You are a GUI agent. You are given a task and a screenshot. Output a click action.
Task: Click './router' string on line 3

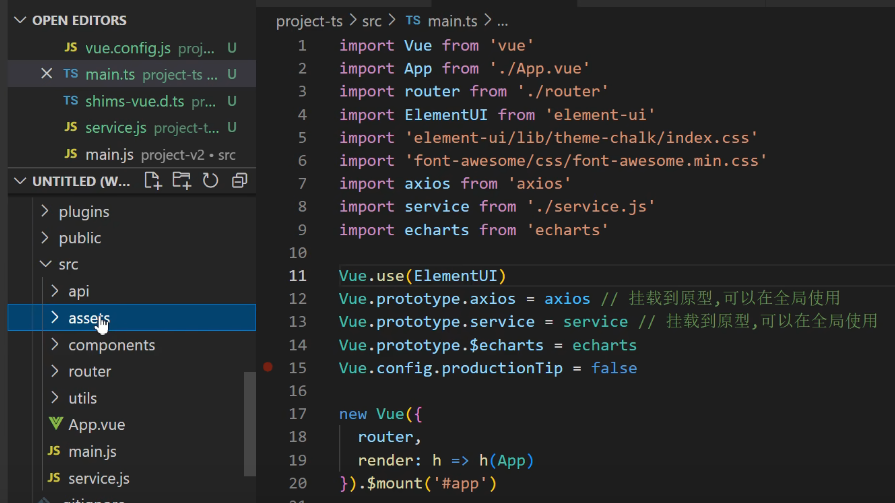click(563, 91)
